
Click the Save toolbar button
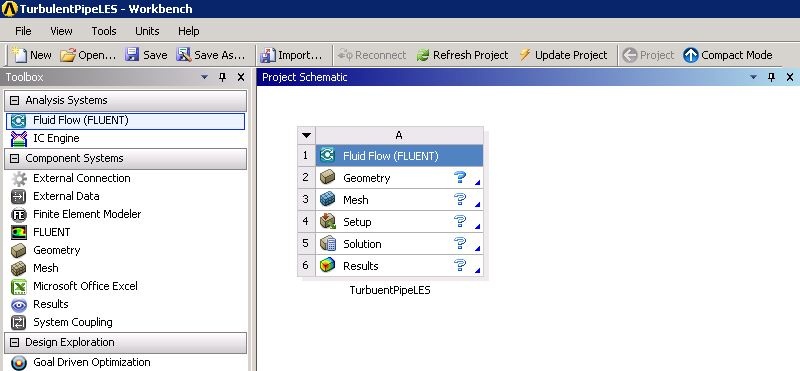pos(146,55)
